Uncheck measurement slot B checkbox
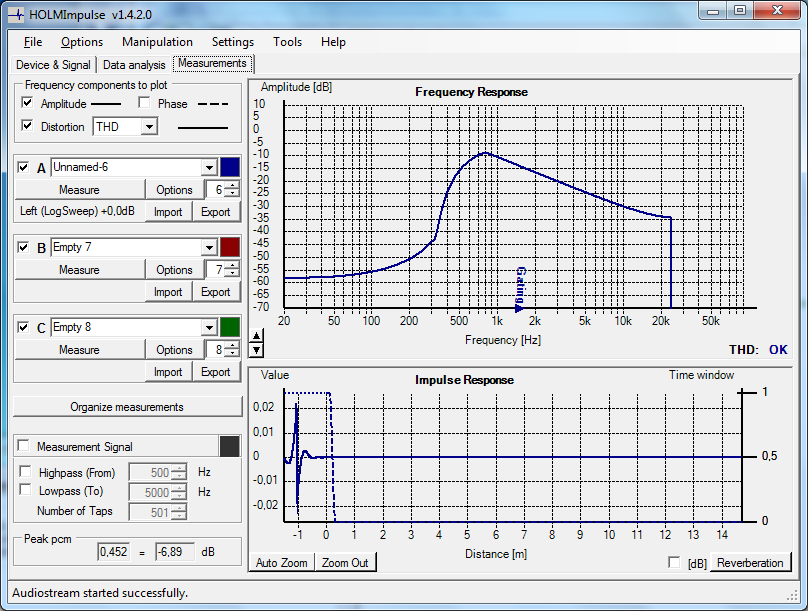The width and height of the screenshot is (808, 611). pos(23,247)
